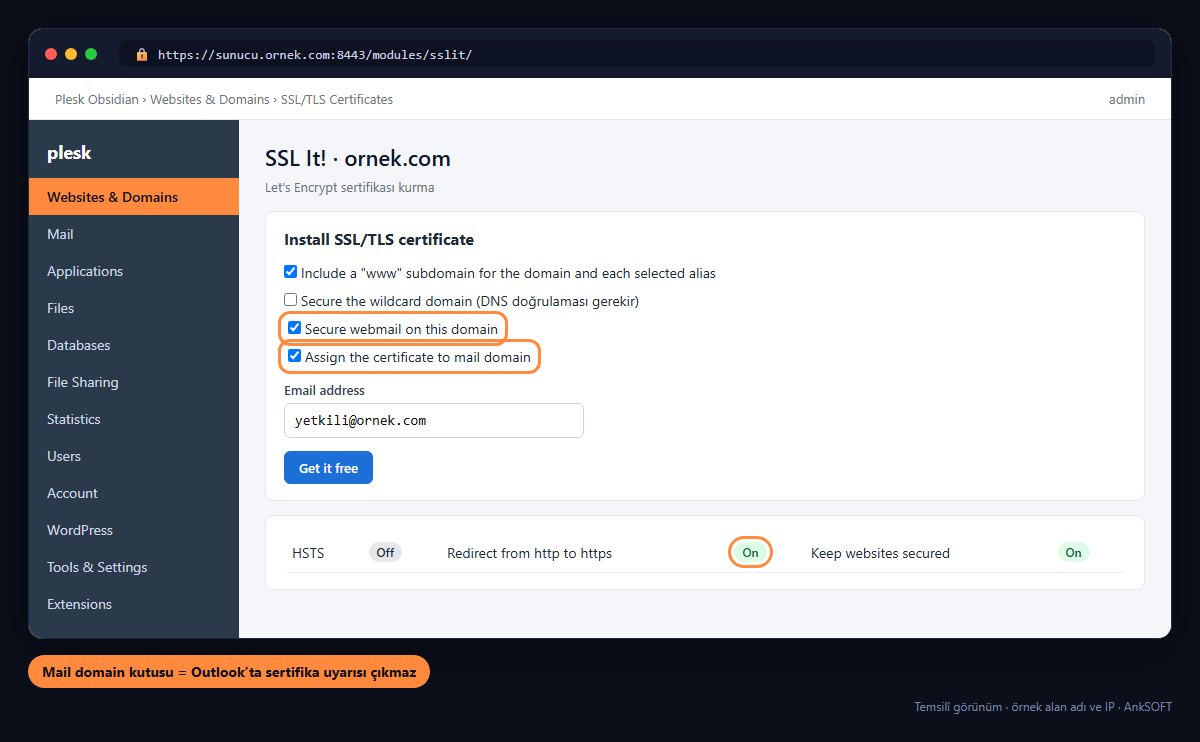Viewport: 1200px width, 742px height.
Task: Click the red window dot
Action: (x=50, y=54)
